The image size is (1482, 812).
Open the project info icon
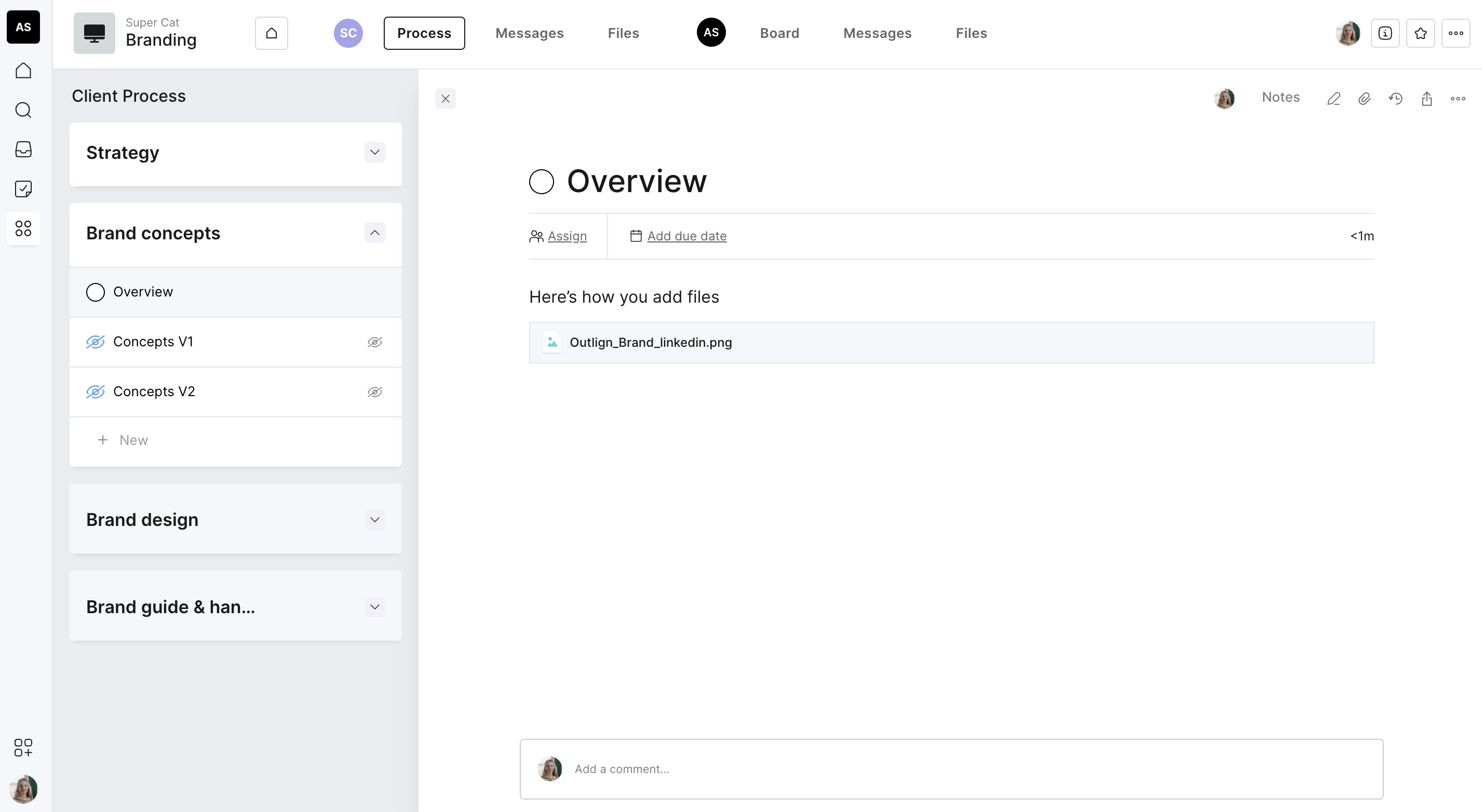coord(1385,33)
